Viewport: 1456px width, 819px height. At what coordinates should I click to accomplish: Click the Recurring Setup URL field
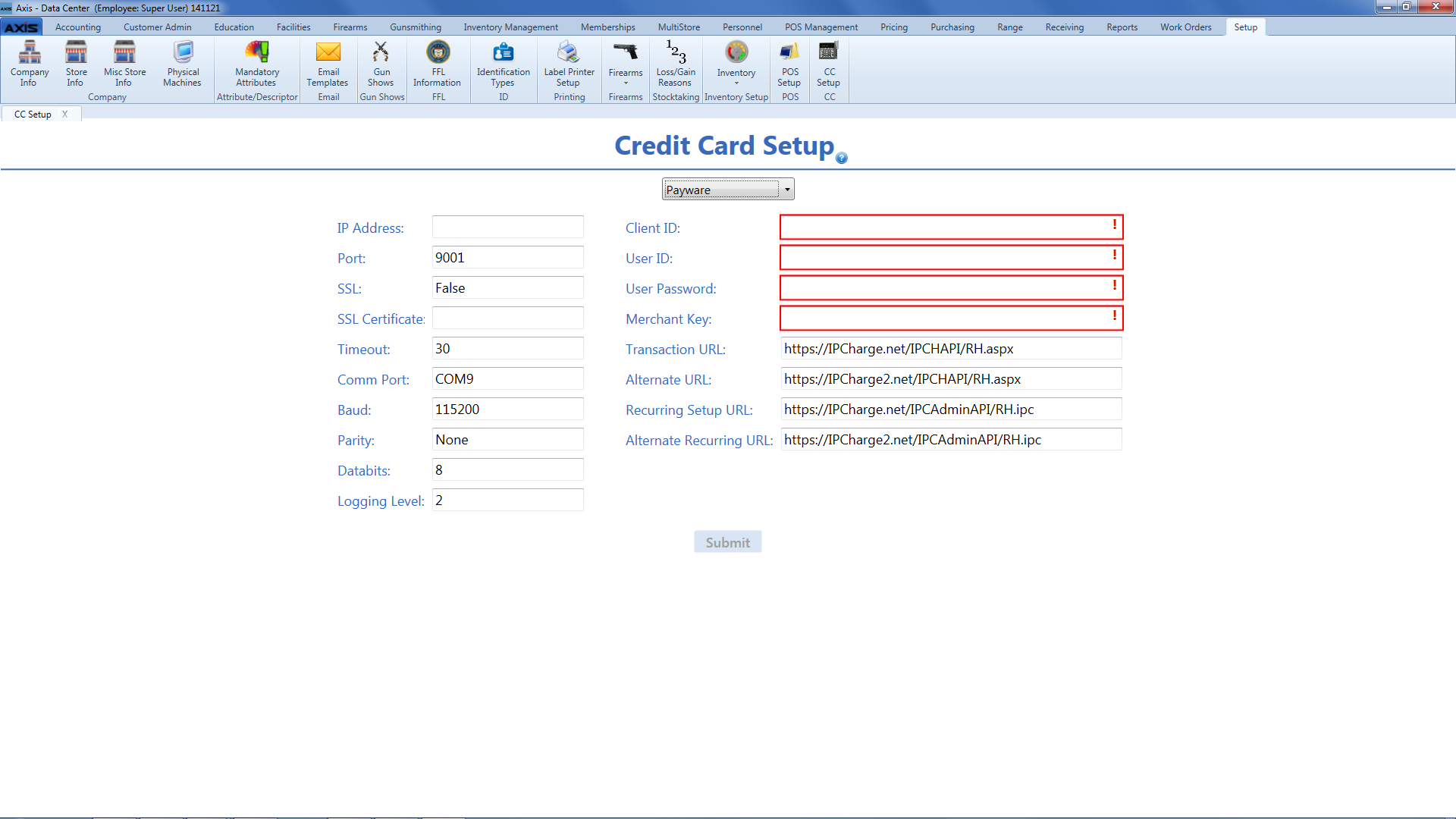952,409
